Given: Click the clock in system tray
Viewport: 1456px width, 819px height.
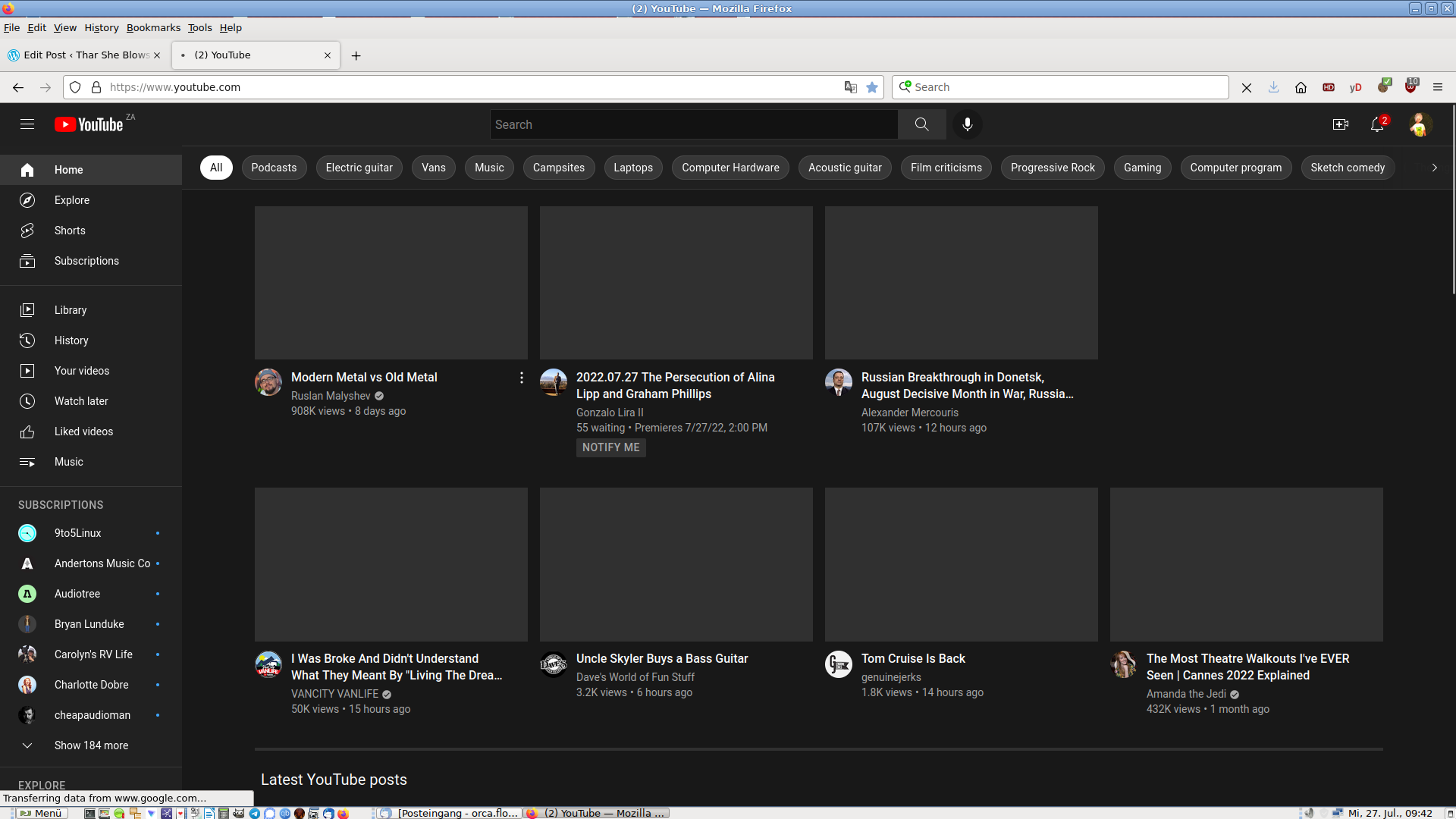Looking at the screenshot, I should tap(1390, 813).
